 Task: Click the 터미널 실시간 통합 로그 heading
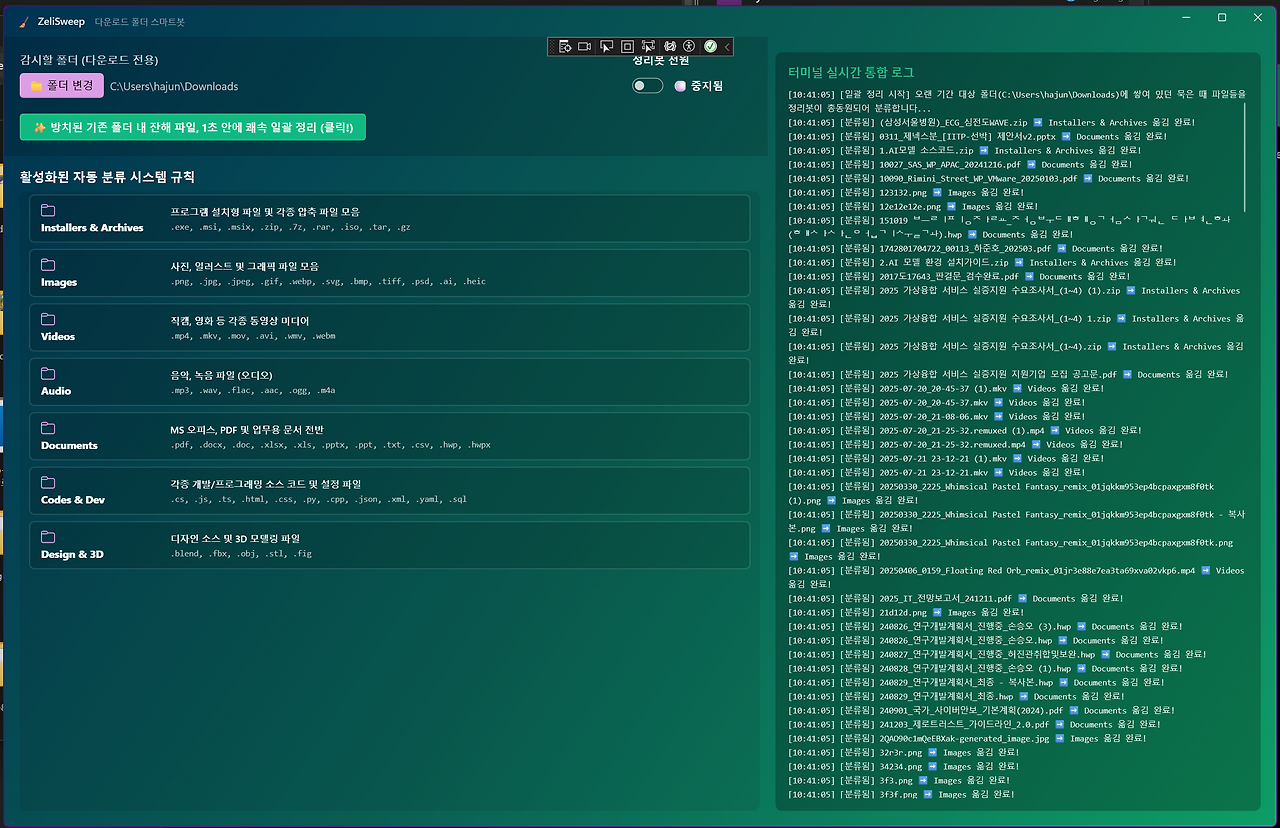click(851, 73)
